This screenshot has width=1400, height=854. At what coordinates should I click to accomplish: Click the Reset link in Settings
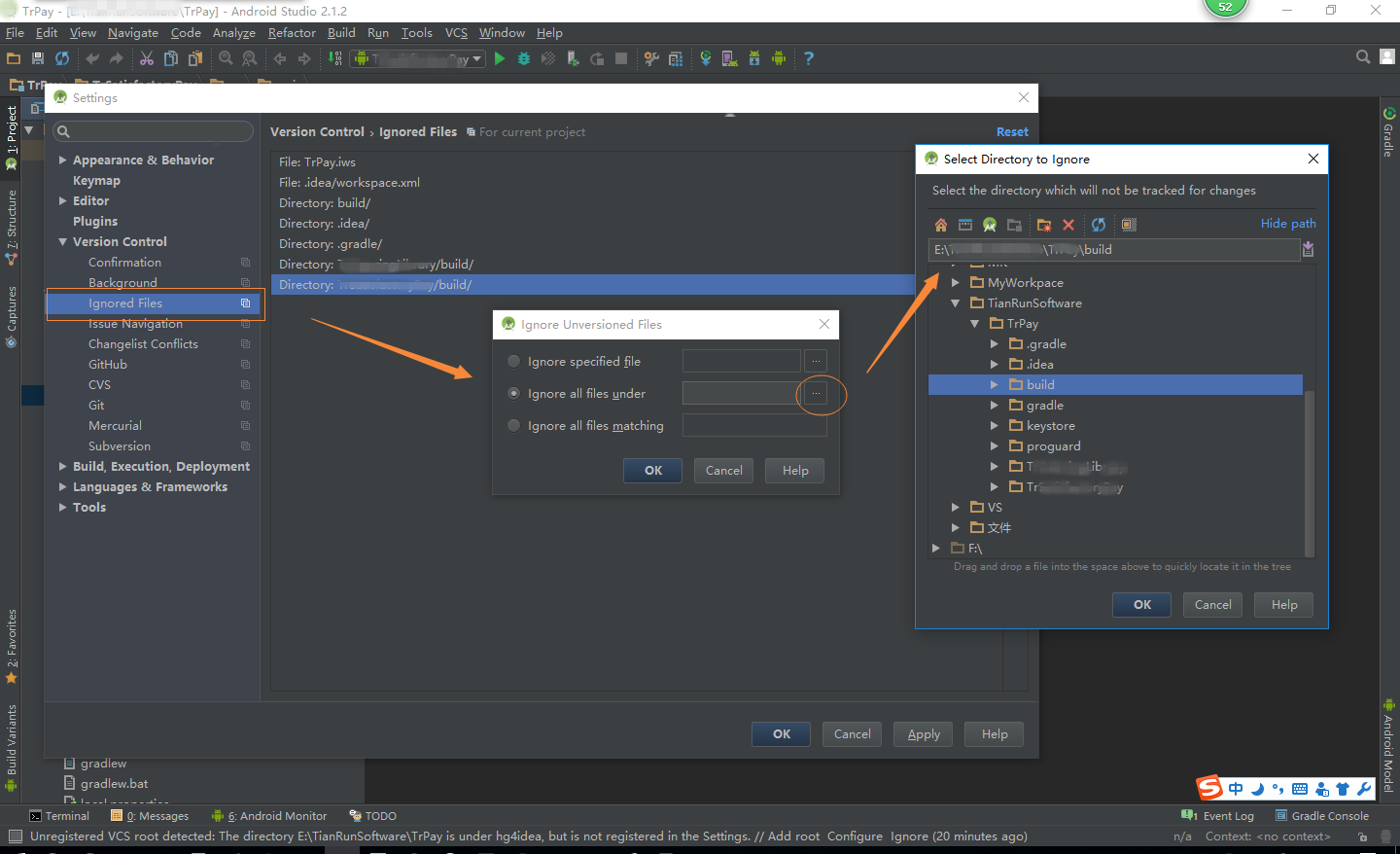click(1012, 132)
